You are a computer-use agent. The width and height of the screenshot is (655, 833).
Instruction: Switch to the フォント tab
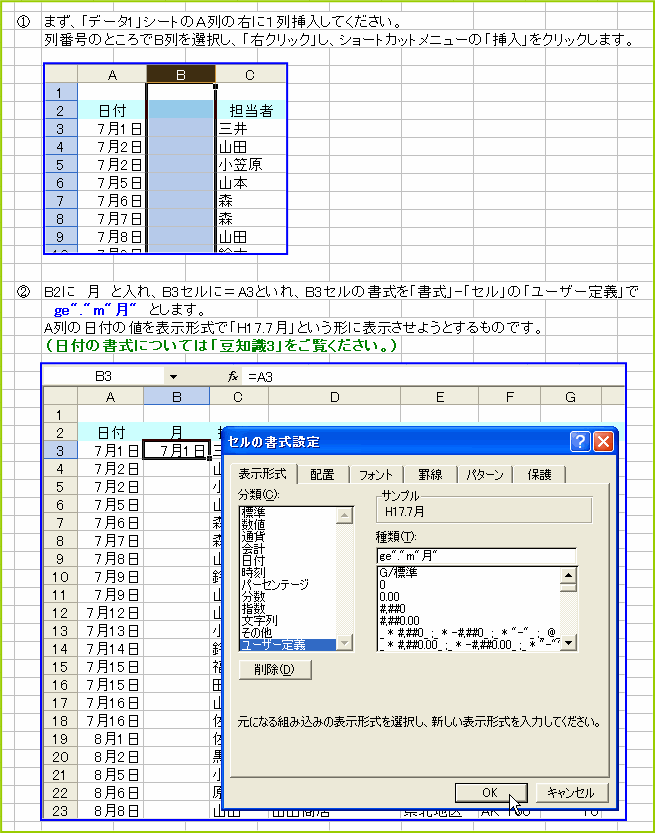[x=376, y=474]
